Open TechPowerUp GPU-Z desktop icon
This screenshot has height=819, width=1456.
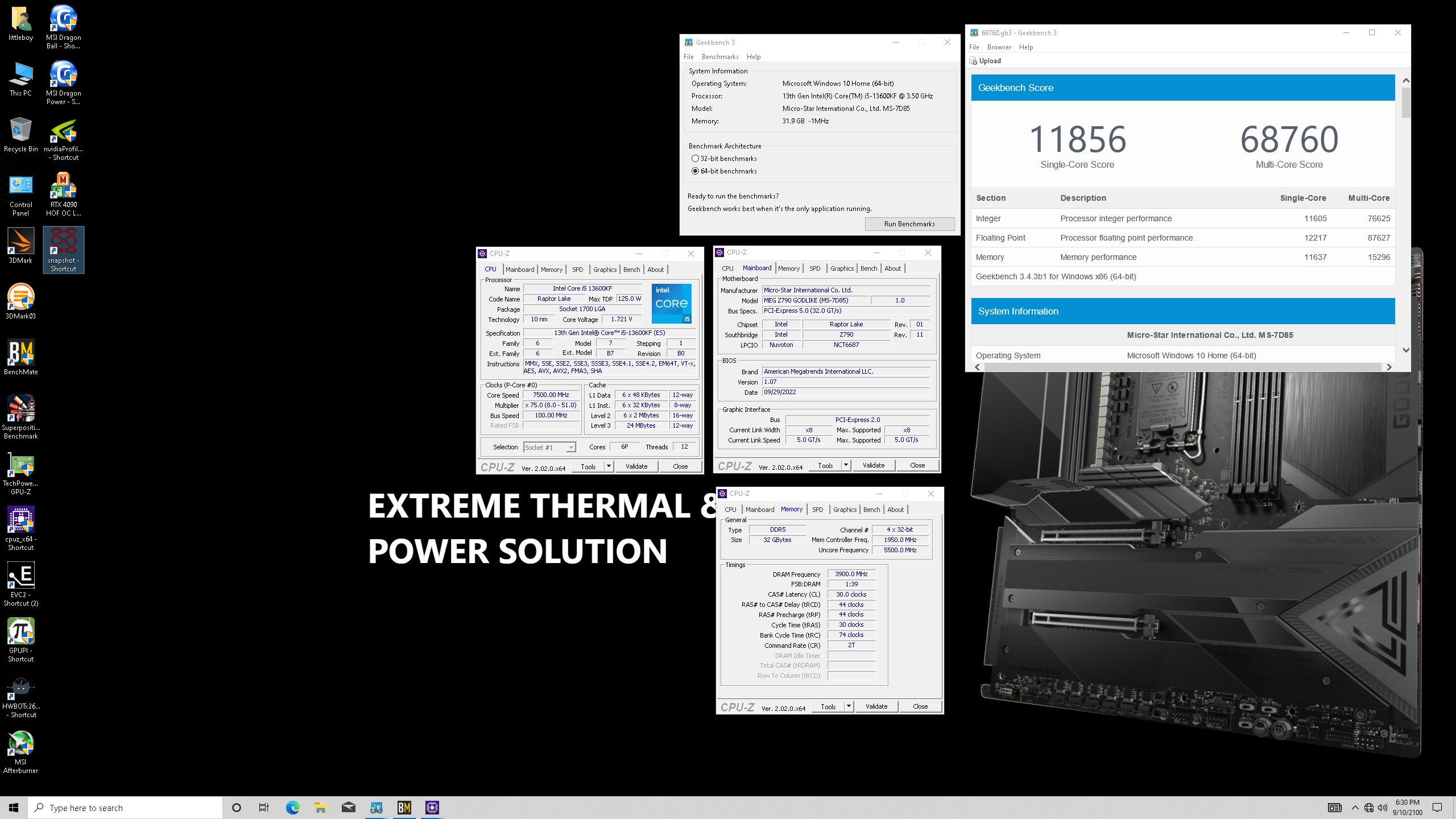tap(21, 474)
